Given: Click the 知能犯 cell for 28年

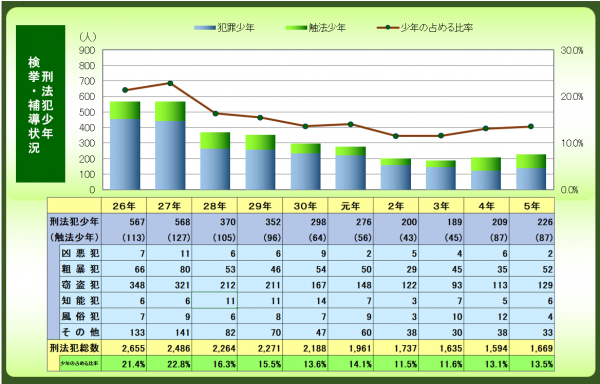Looking at the screenshot, I should click(x=215, y=301).
